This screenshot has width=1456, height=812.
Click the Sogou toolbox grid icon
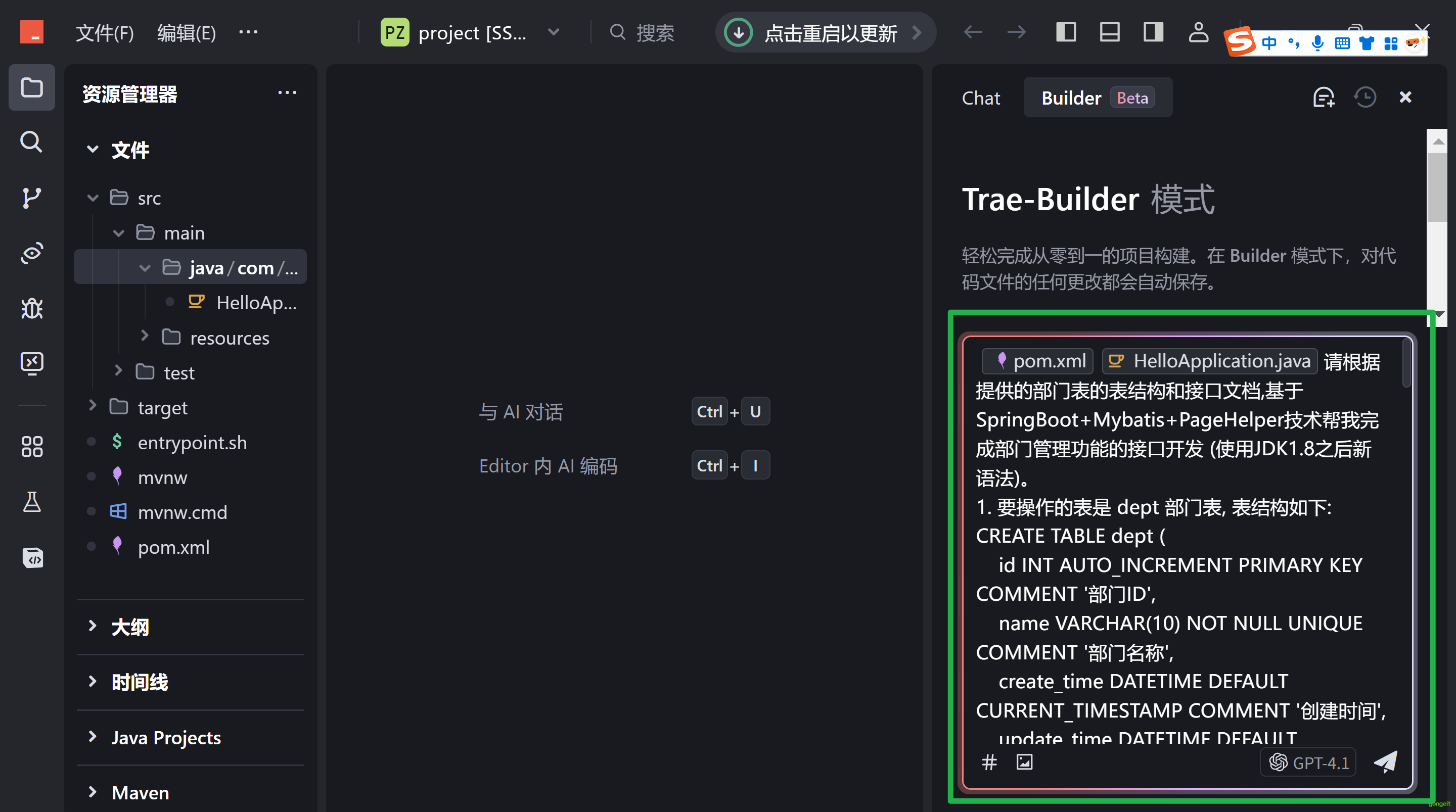pos(1390,43)
